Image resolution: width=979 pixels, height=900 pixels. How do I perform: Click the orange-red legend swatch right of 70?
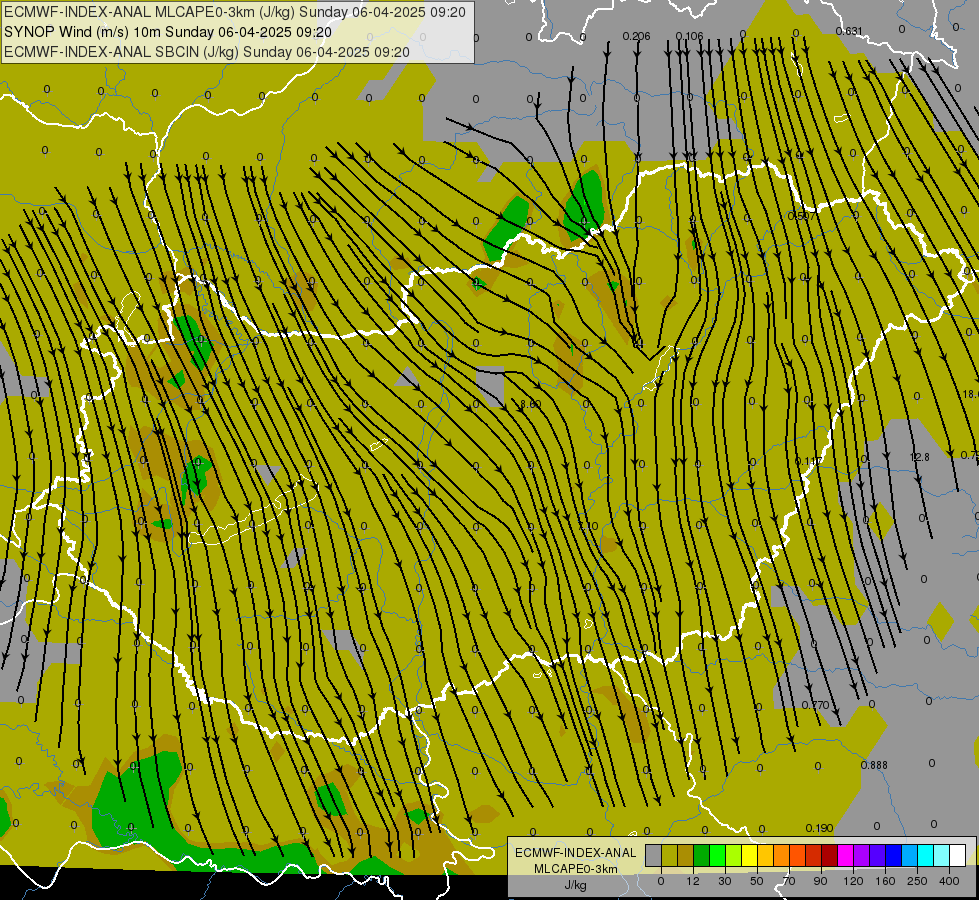pos(797,856)
